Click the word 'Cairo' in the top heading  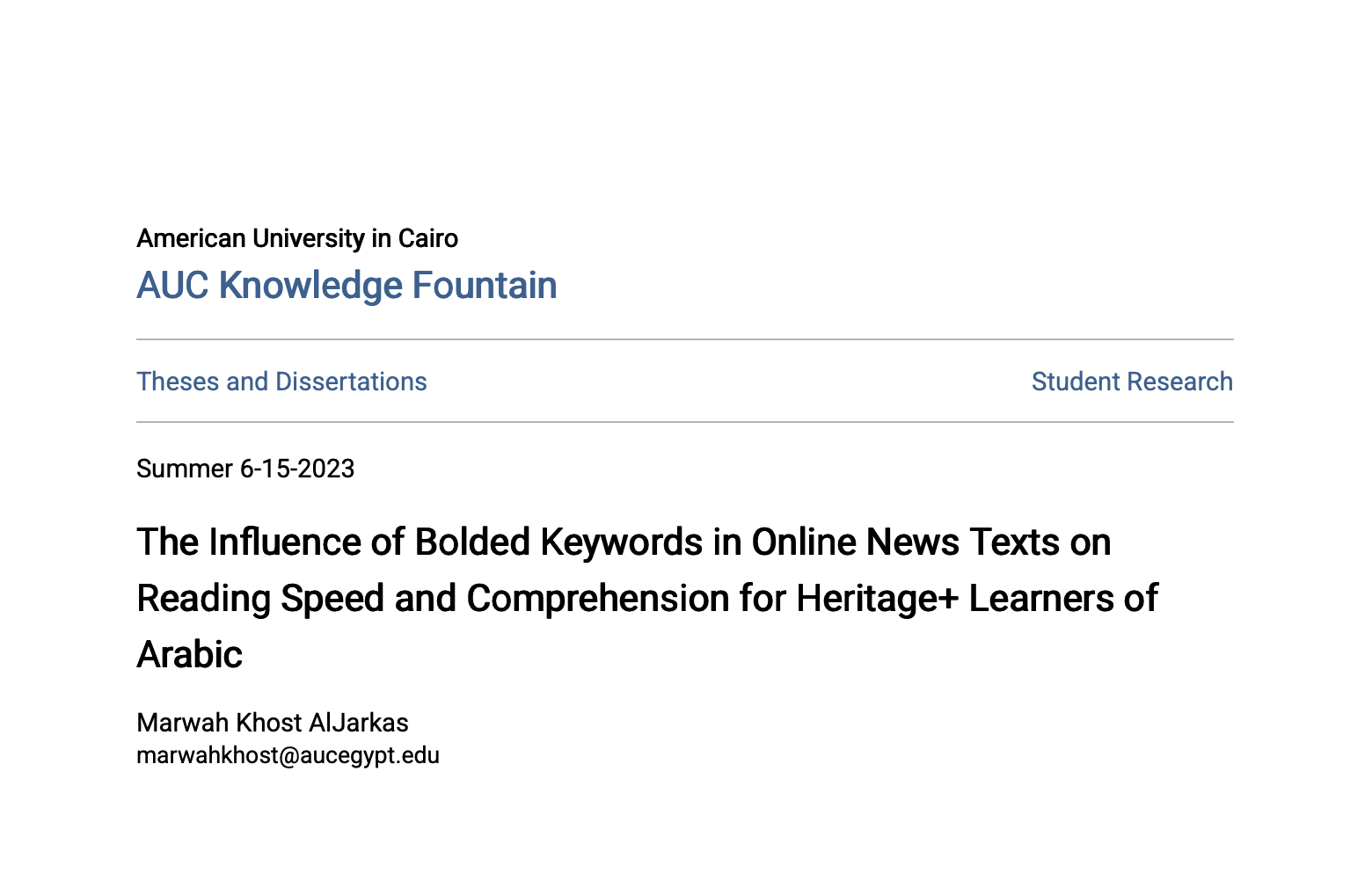click(x=427, y=238)
